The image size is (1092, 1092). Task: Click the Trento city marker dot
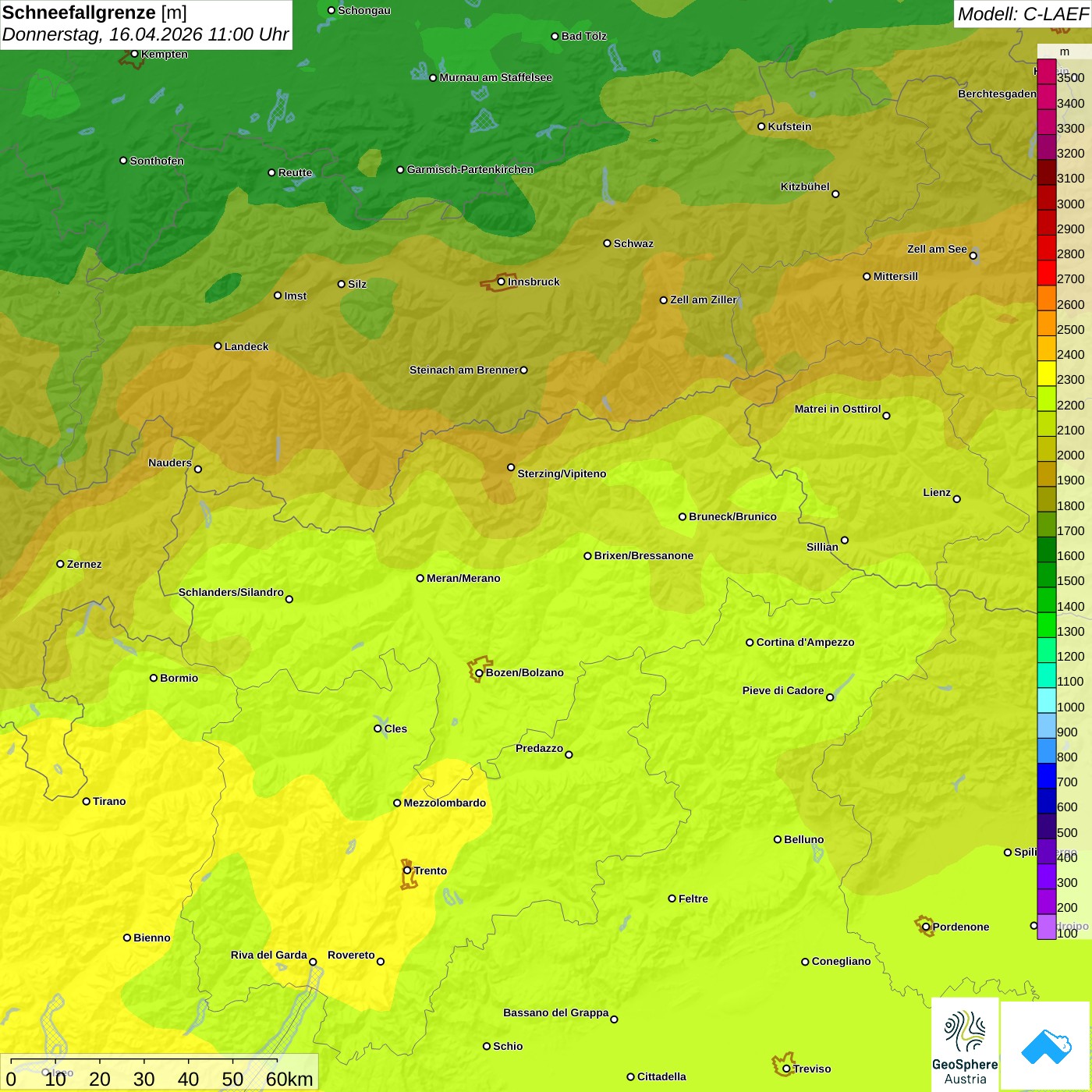click(407, 870)
